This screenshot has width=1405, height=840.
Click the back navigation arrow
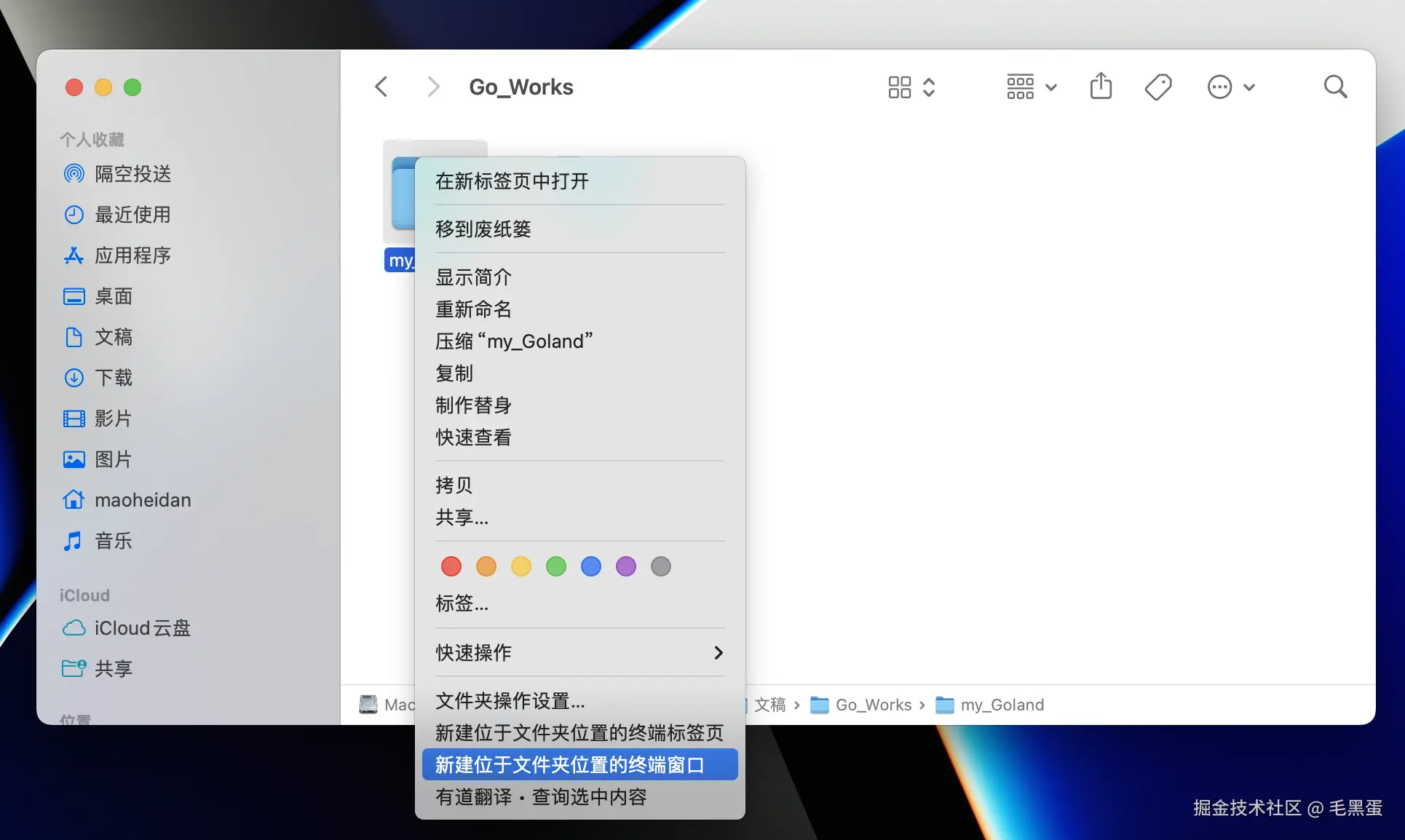pyautogui.click(x=381, y=86)
